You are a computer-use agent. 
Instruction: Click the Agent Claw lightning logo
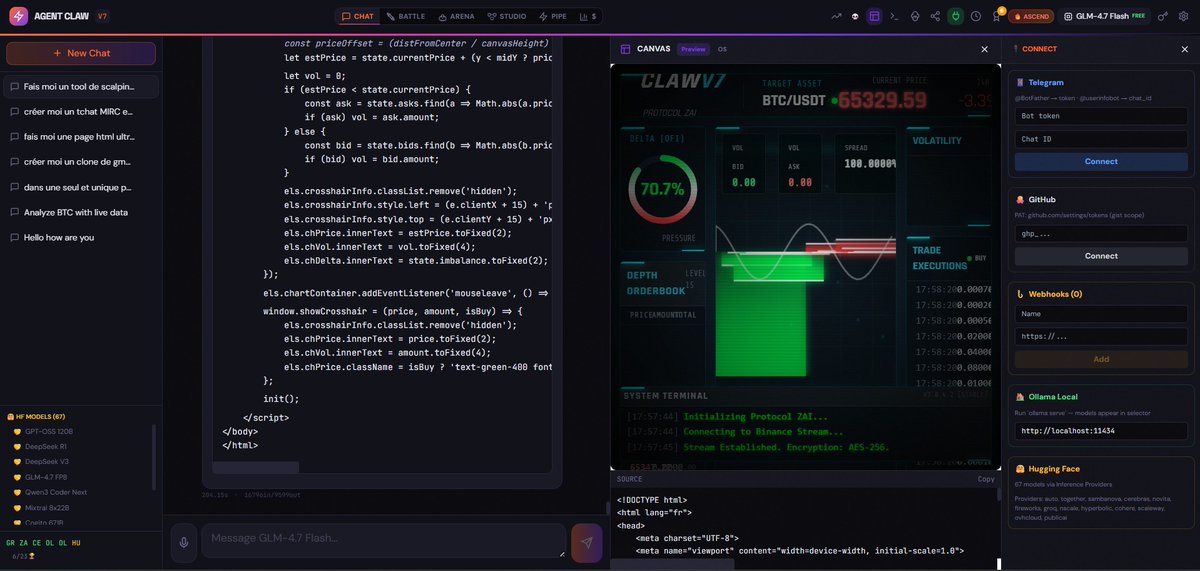click(x=18, y=16)
